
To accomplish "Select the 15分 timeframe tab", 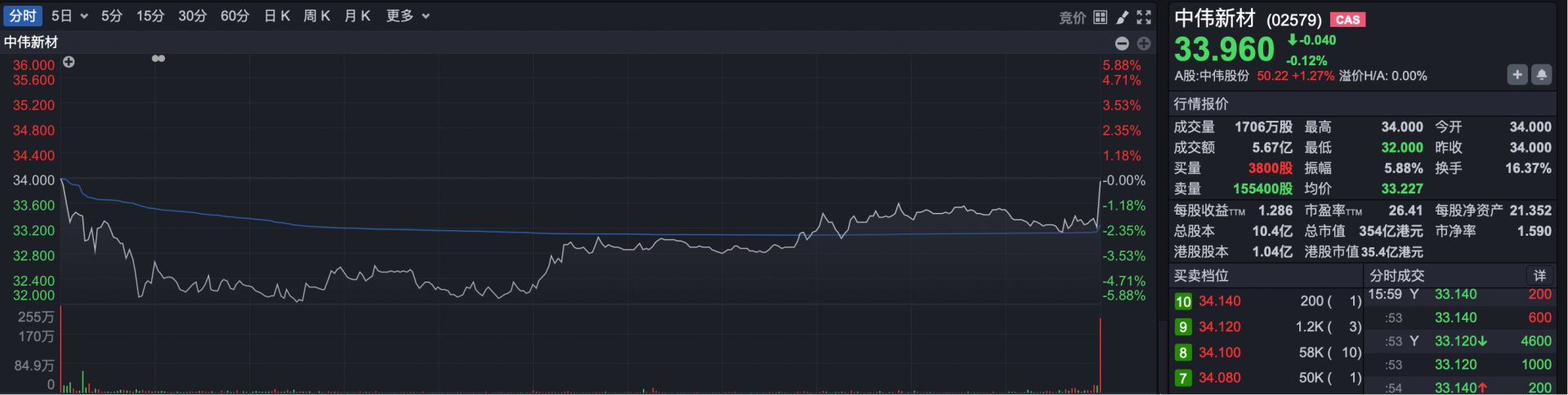I will tap(150, 16).
